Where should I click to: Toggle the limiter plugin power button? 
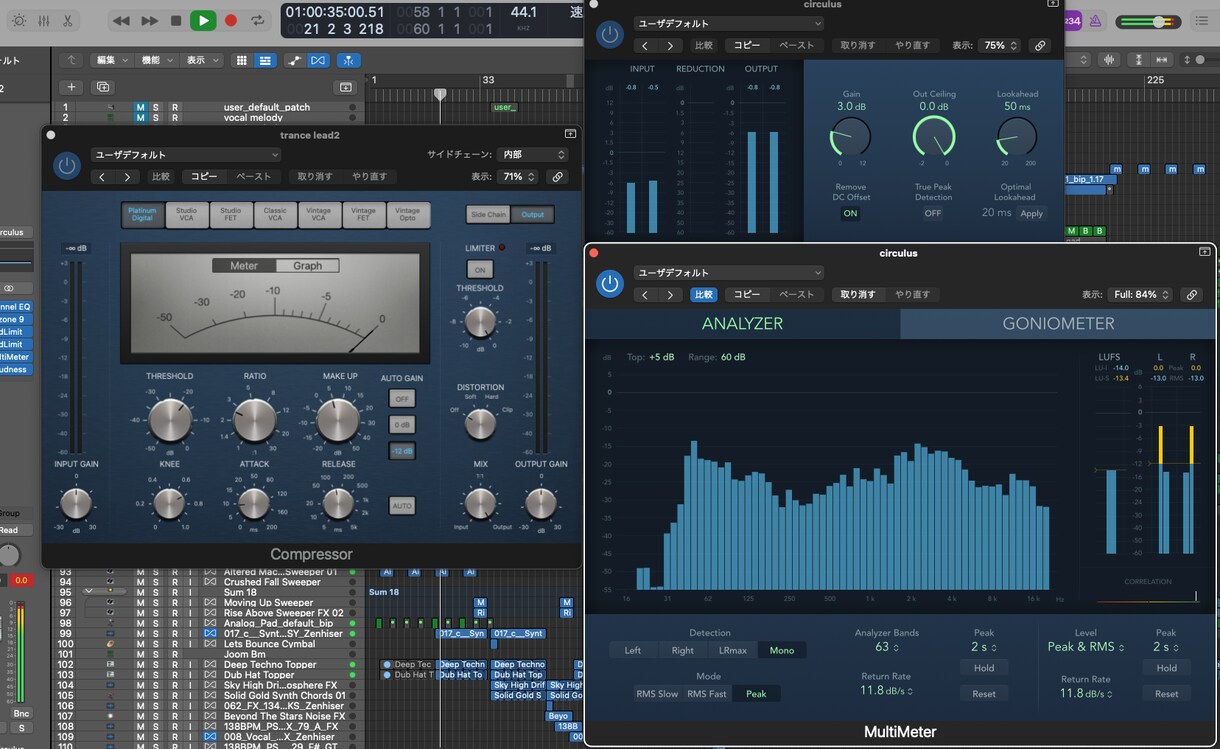(609, 35)
